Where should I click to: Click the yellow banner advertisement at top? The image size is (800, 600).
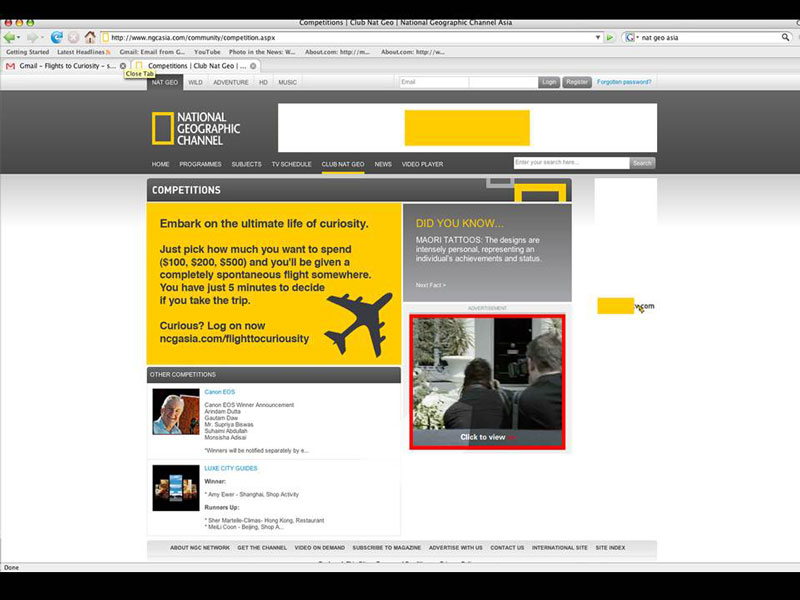pyautogui.click(x=467, y=128)
